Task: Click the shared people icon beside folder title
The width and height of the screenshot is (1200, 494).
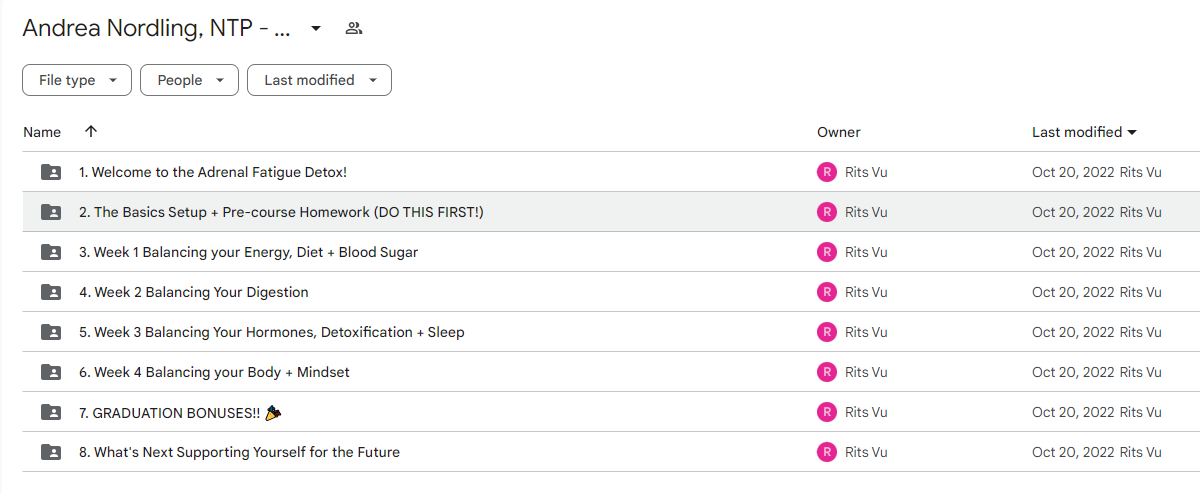Action: (x=353, y=28)
